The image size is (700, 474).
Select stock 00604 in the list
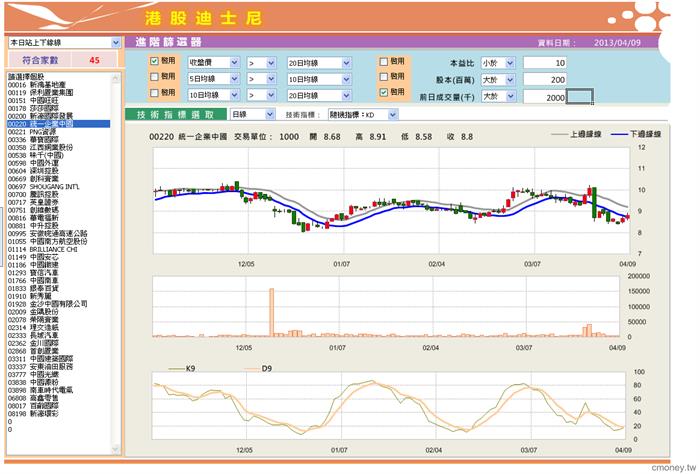click(x=58, y=171)
